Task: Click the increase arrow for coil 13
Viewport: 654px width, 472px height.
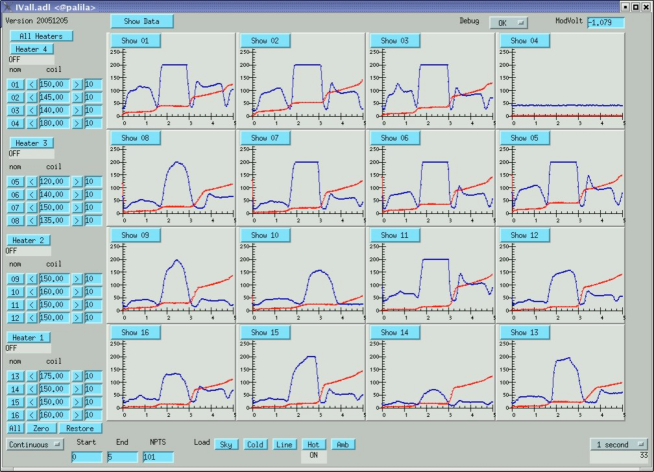Action: point(76,375)
